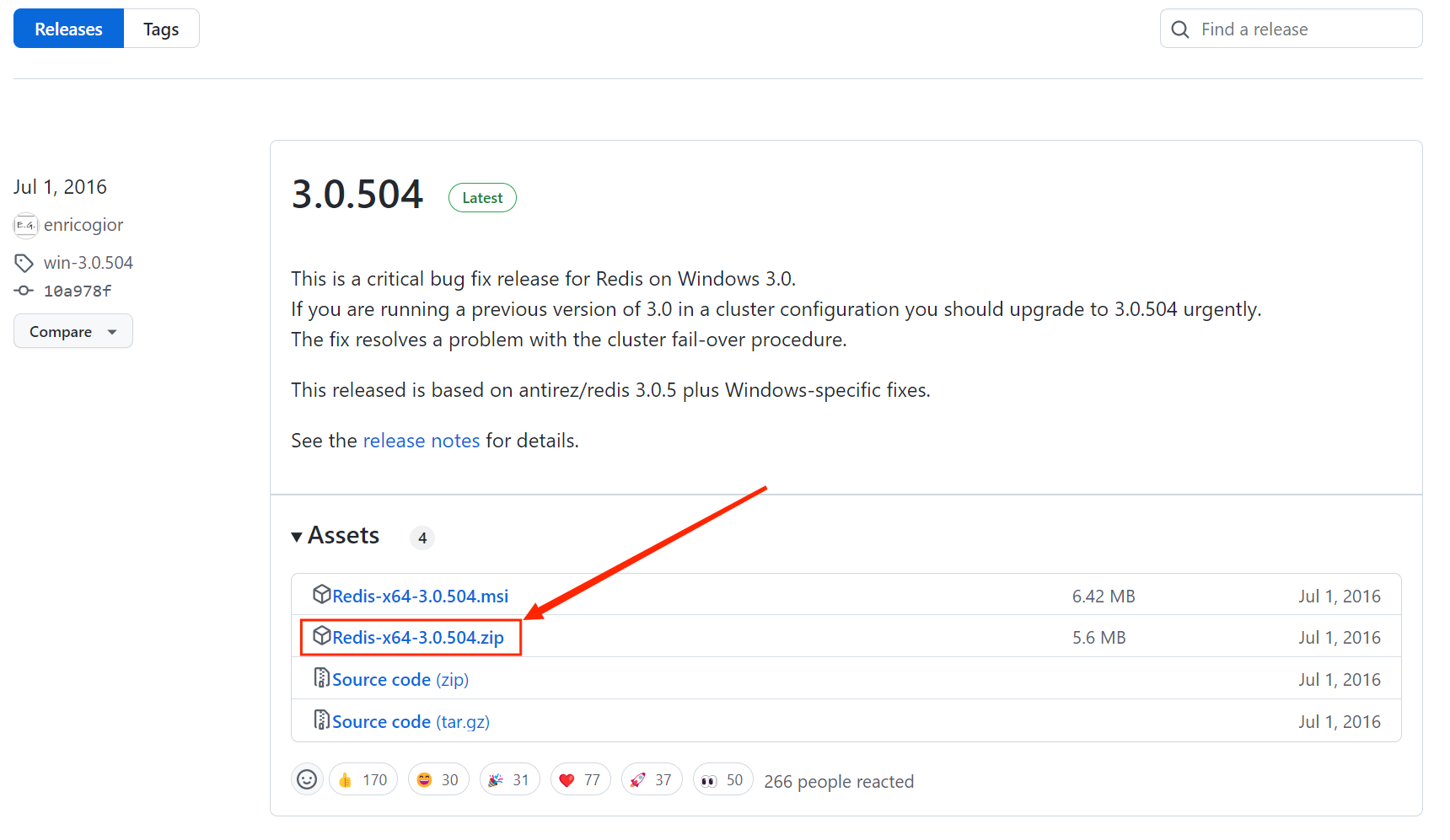This screenshot has width=1450, height=840.
Task: Download Source code (zip)
Action: (400, 680)
